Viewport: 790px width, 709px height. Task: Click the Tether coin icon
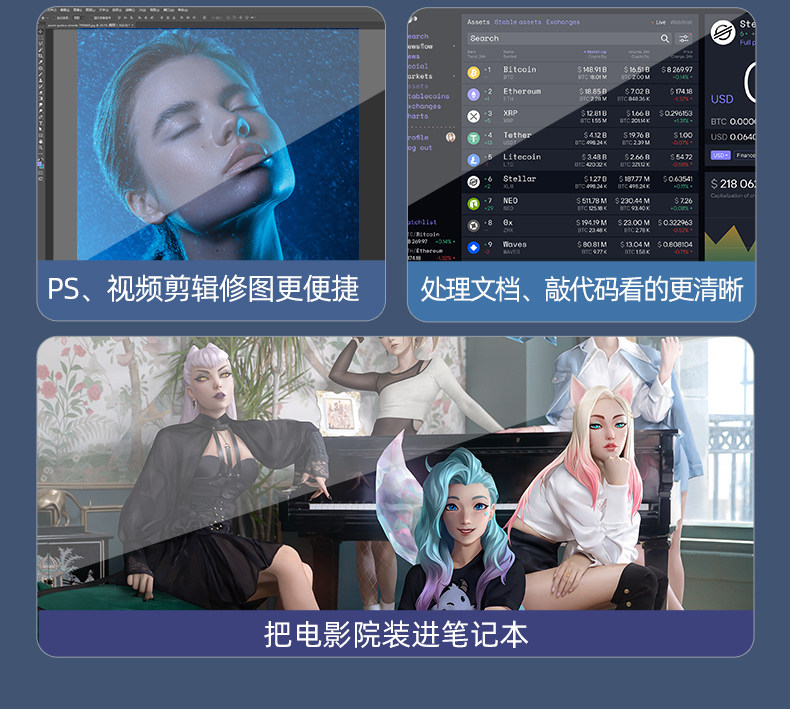(473, 138)
